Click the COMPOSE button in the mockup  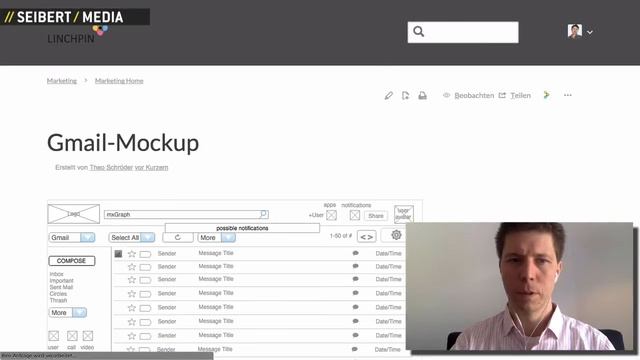pos(72,260)
